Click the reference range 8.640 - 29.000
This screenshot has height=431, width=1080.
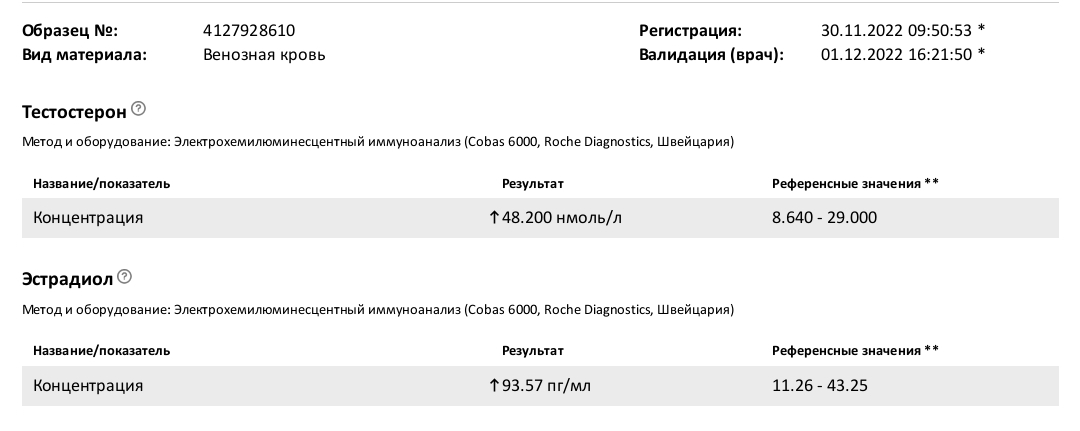[824, 217]
